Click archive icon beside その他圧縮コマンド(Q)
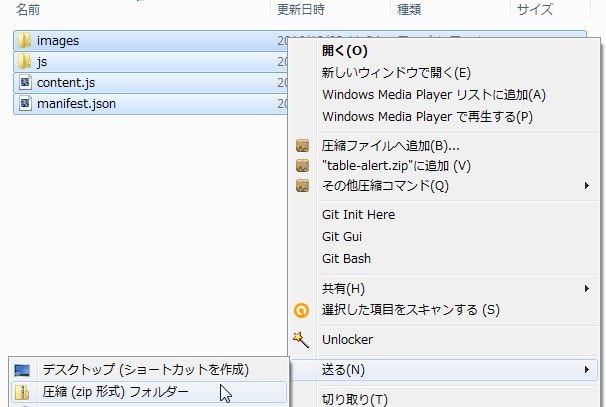This screenshot has width=606, height=407. tap(302, 186)
